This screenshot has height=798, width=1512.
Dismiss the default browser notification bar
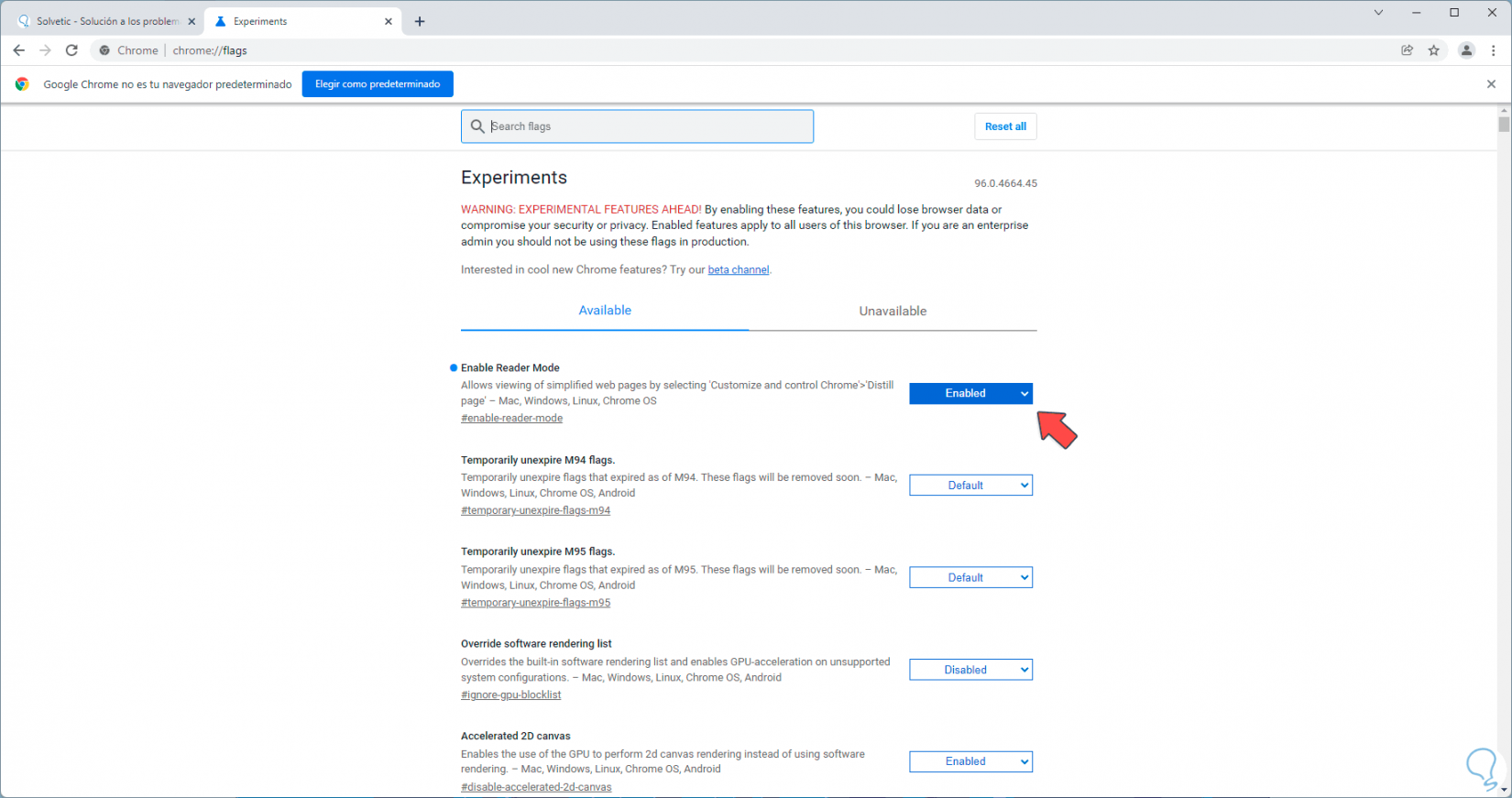[1491, 84]
